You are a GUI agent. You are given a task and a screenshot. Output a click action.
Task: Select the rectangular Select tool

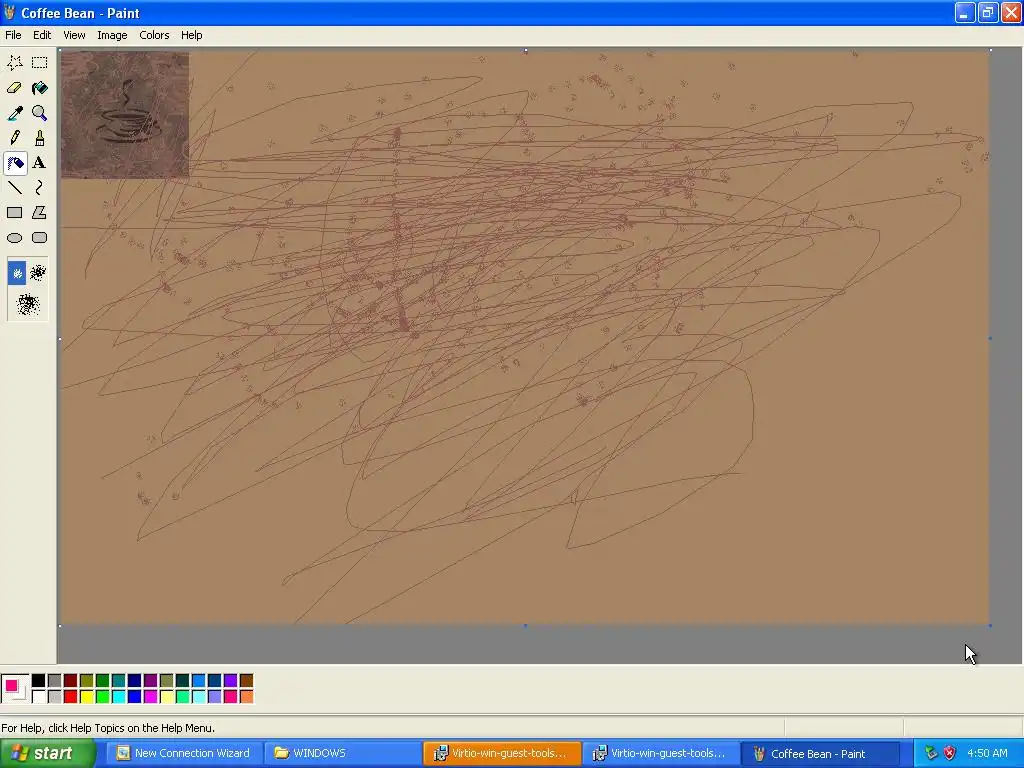(40, 63)
